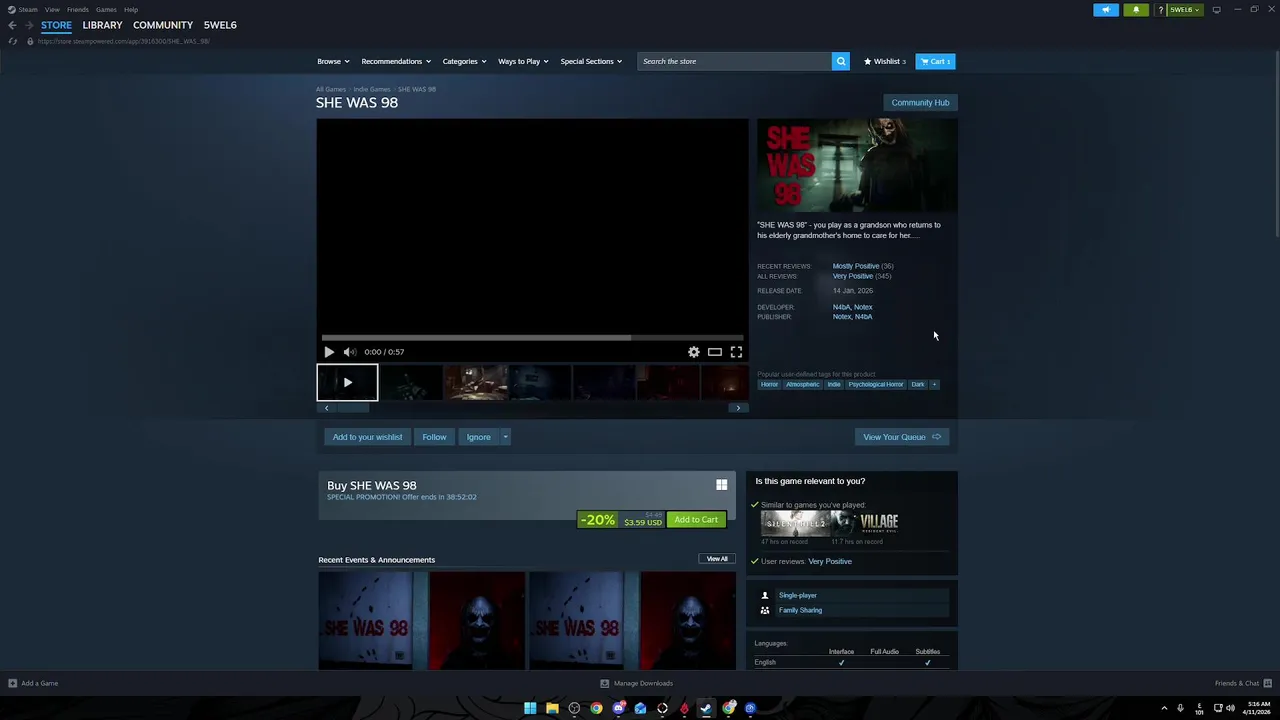Open the 5WEL6 profile tab
Image resolution: width=1280 pixels, height=720 pixels.
click(x=220, y=25)
